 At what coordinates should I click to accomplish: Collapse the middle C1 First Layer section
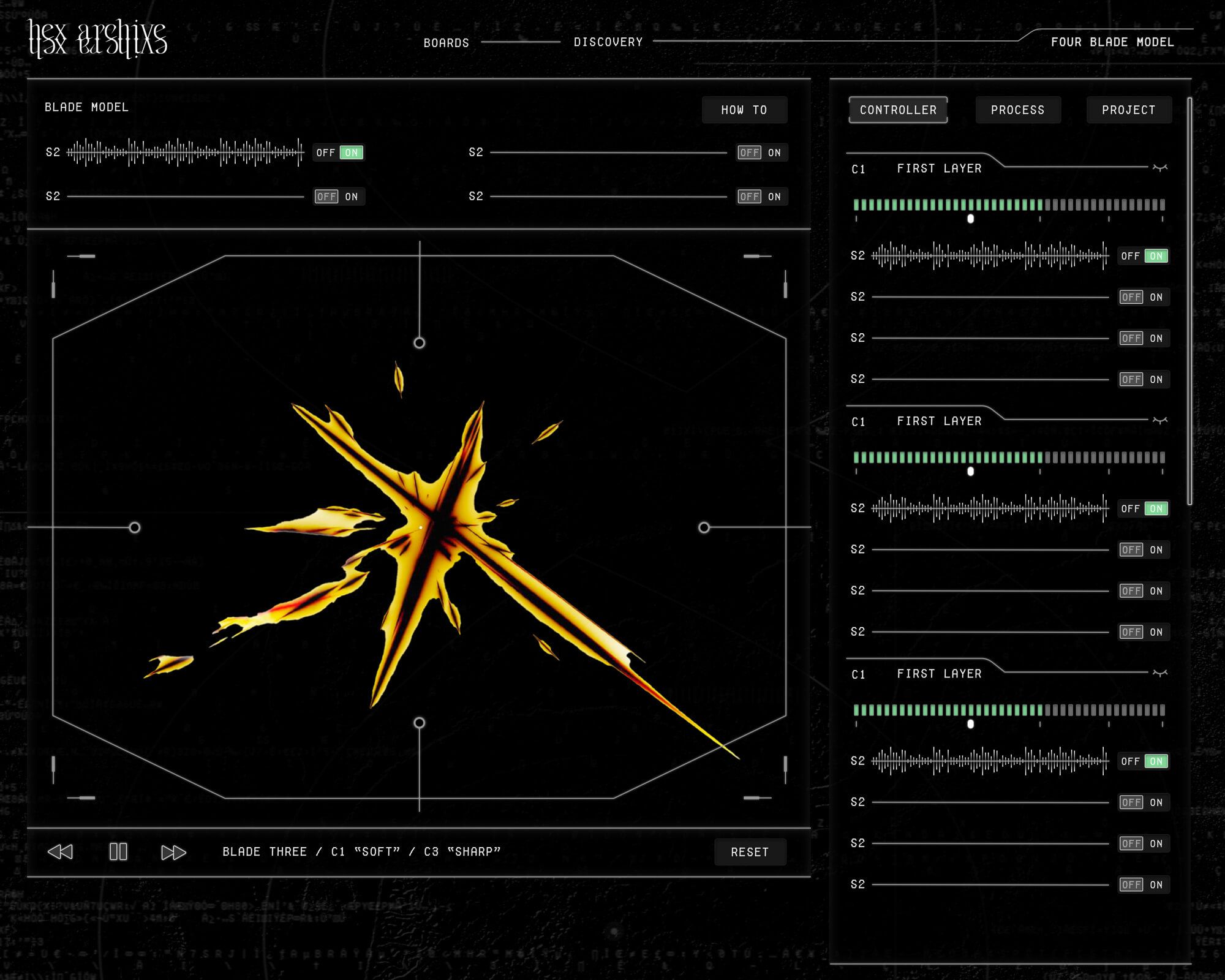point(1159,421)
